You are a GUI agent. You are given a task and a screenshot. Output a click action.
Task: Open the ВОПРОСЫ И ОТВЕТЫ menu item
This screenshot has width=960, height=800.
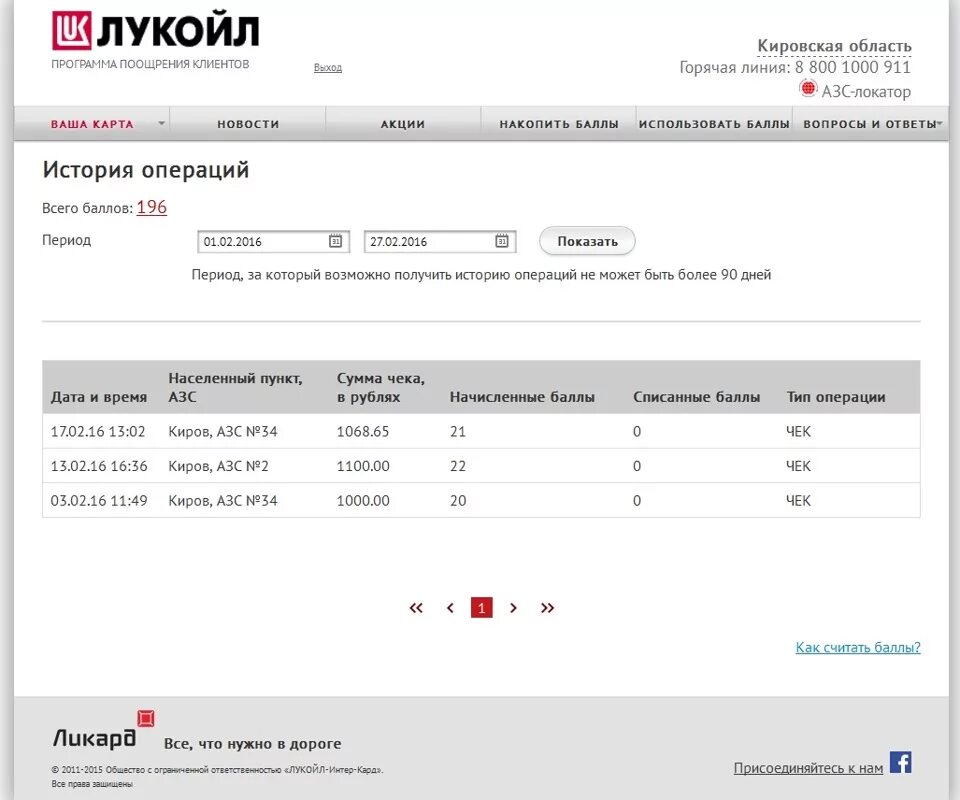pyautogui.click(x=869, y=124)
